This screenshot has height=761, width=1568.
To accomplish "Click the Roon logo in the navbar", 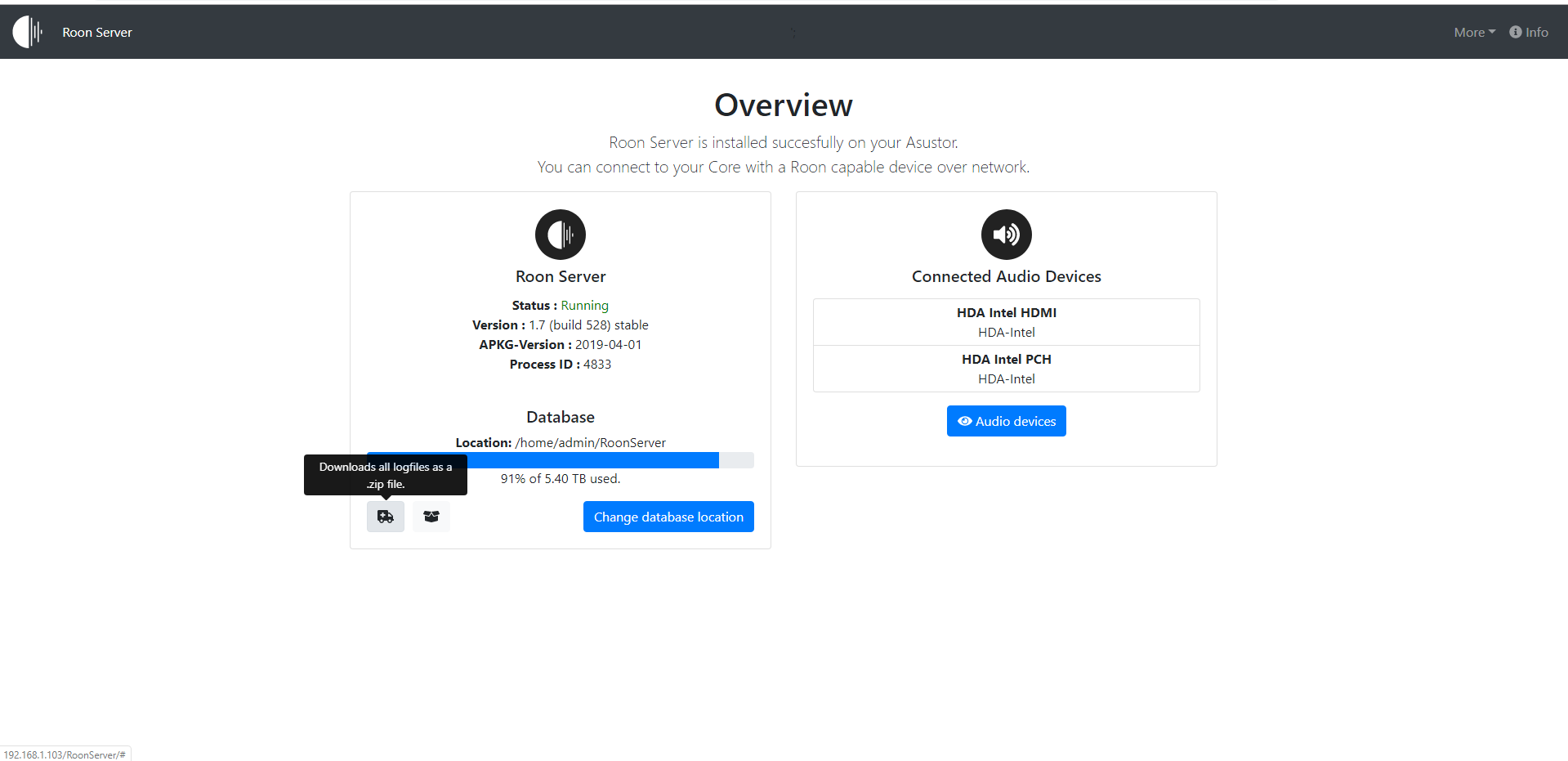I will click(x=28, y=32).
